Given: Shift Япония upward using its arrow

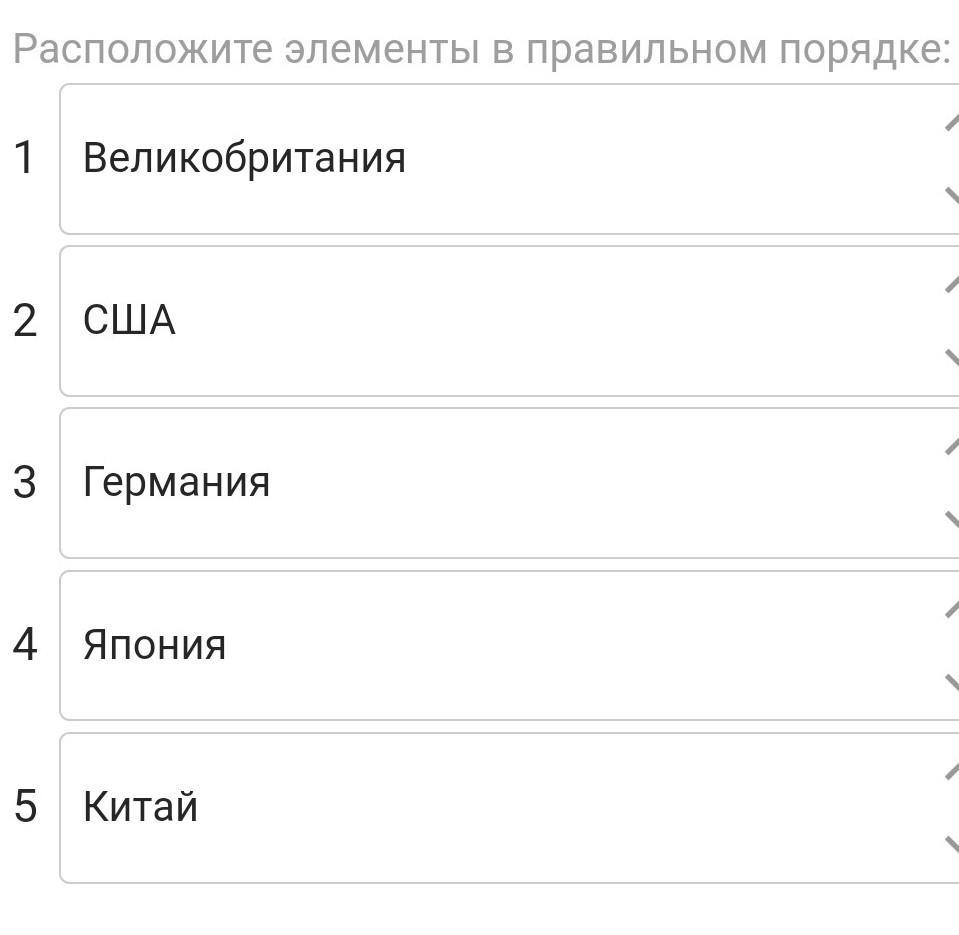Looking at the screenshot, I should pyautogui.click(x=952, y=609).
